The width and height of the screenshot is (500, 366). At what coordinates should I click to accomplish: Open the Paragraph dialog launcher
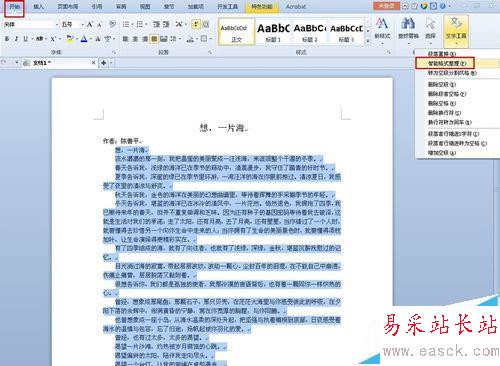click(x=210, y=52)
